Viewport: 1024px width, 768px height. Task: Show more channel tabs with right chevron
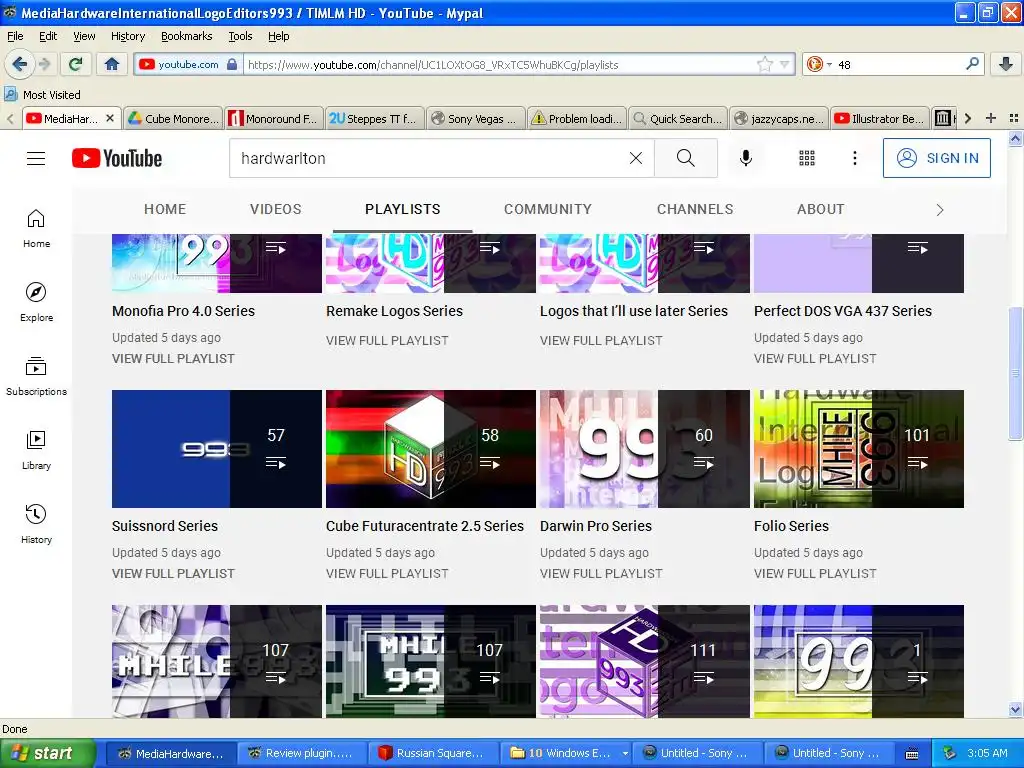click(940, 210)
